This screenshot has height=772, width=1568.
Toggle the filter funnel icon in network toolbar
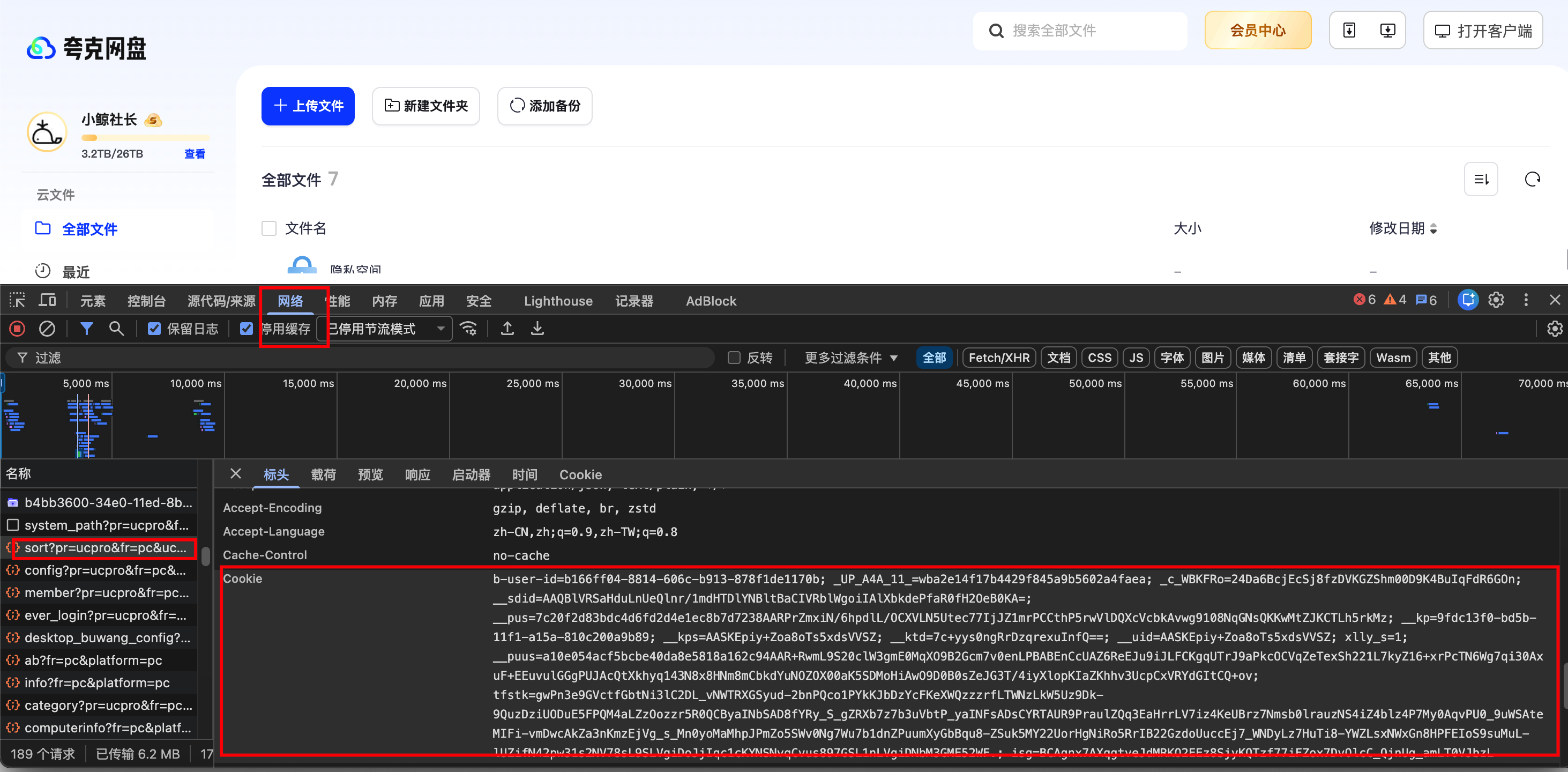[86, 329]
